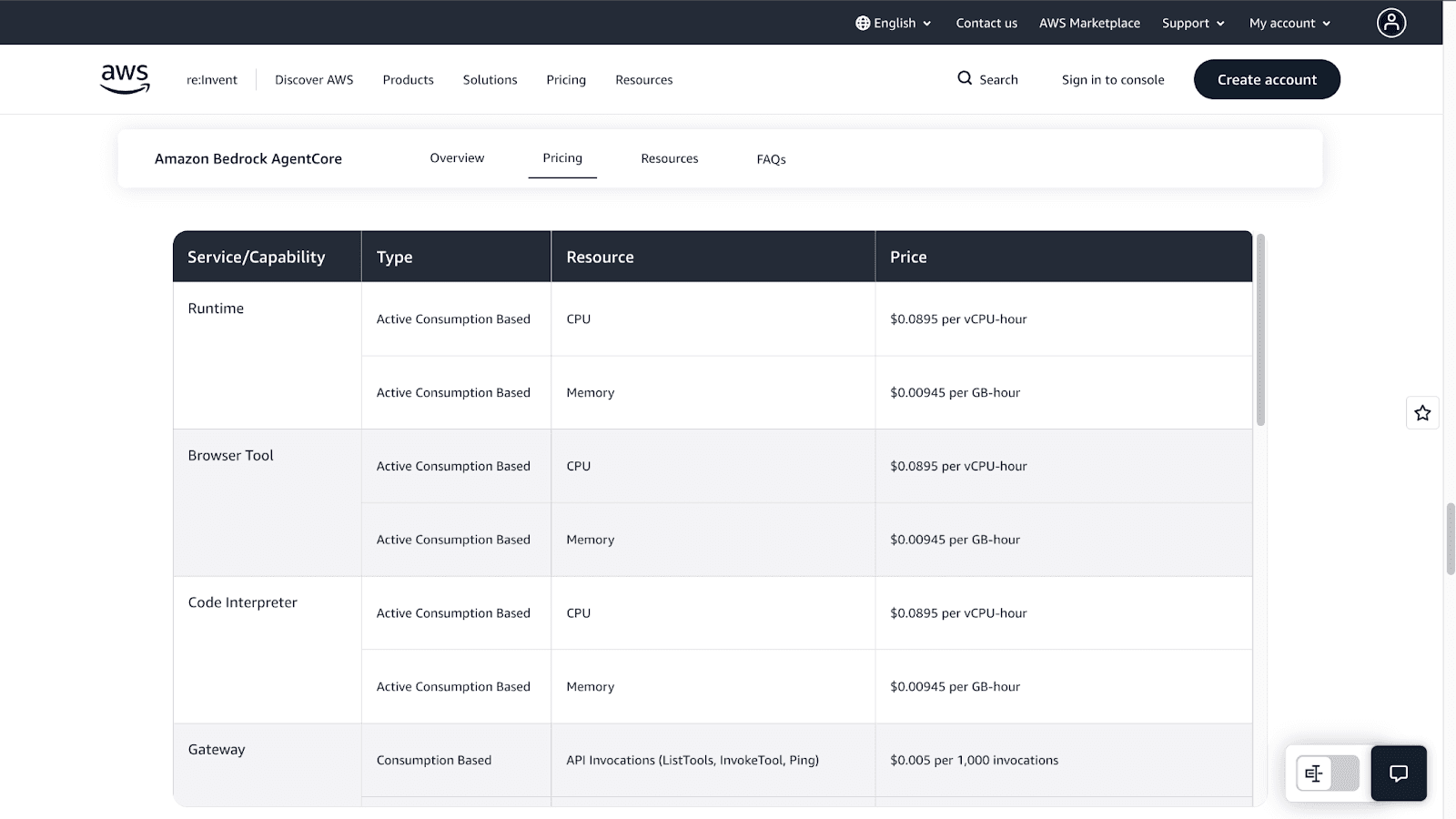Open the AWS Marketplace link

(1089, 23)
